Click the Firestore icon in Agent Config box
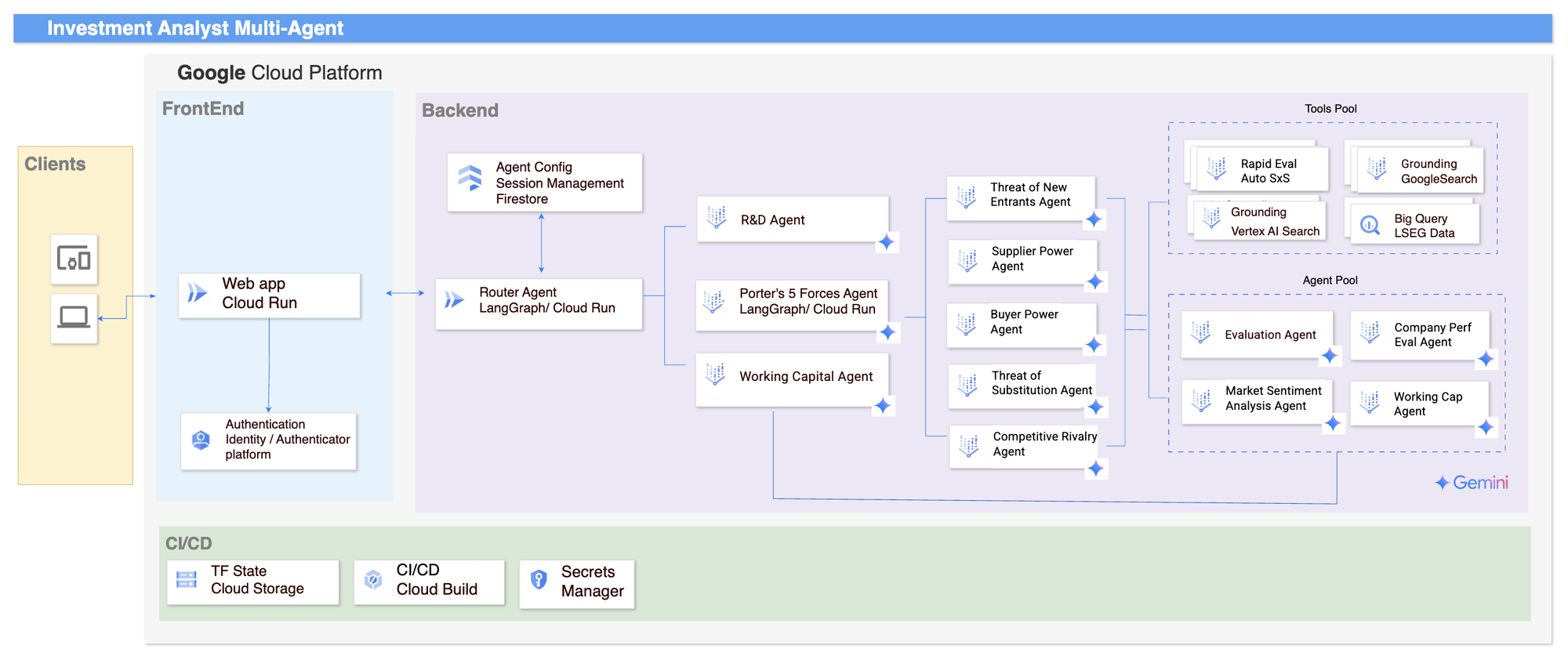Image resolution: width=1568 pixels, height=656 pixels. (x=470, y=178)
